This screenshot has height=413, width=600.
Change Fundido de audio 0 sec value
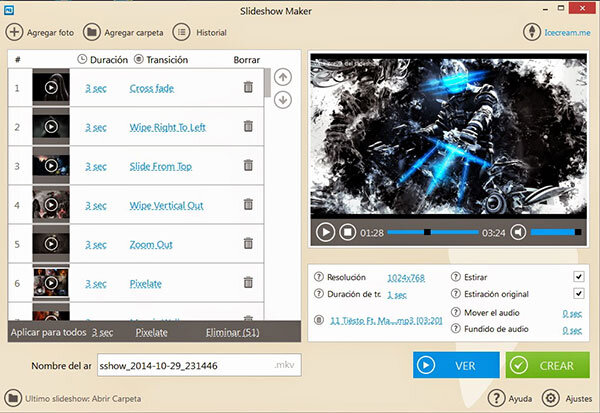point(572,330)
